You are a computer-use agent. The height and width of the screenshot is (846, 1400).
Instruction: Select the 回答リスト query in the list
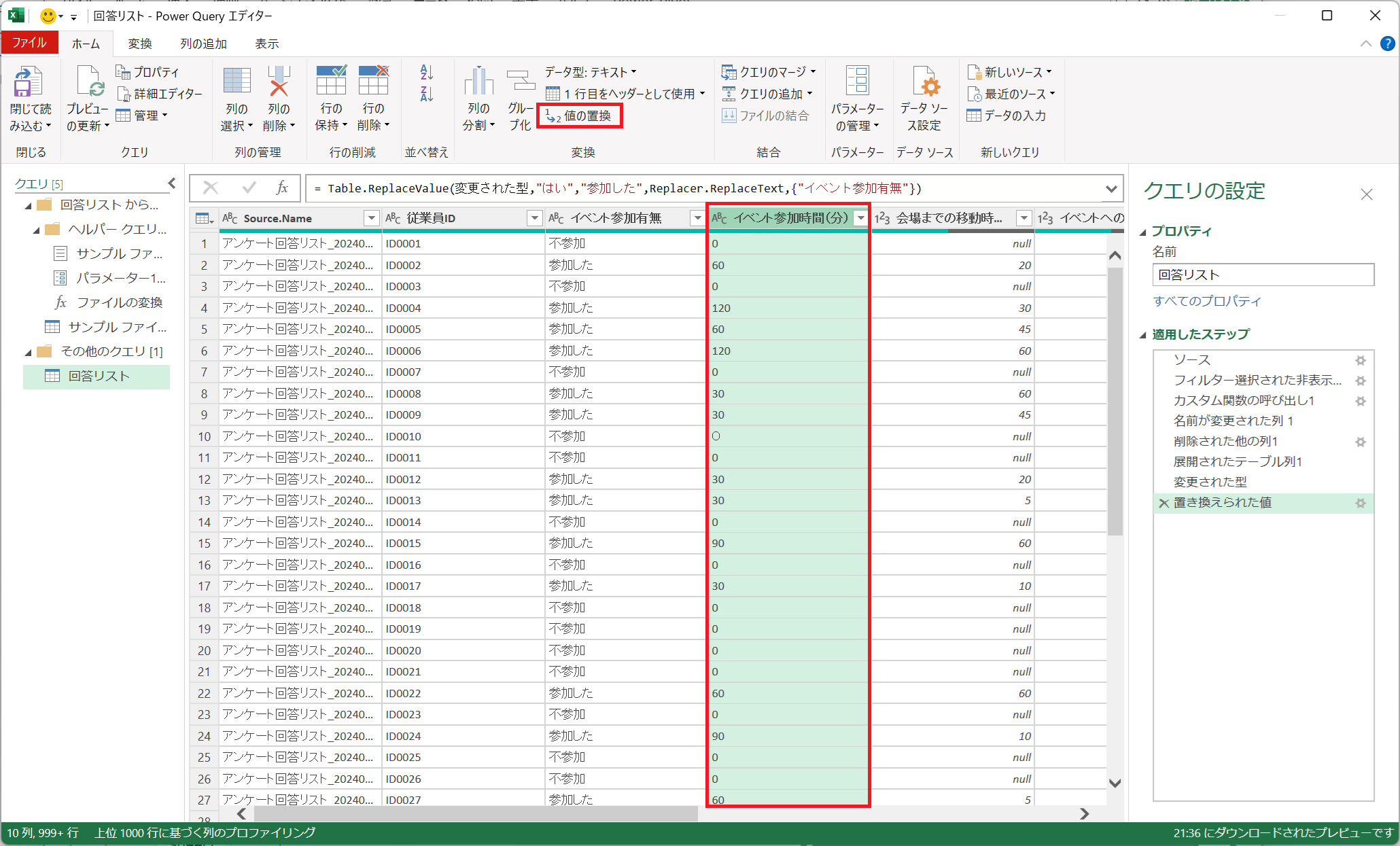(97, 376)
